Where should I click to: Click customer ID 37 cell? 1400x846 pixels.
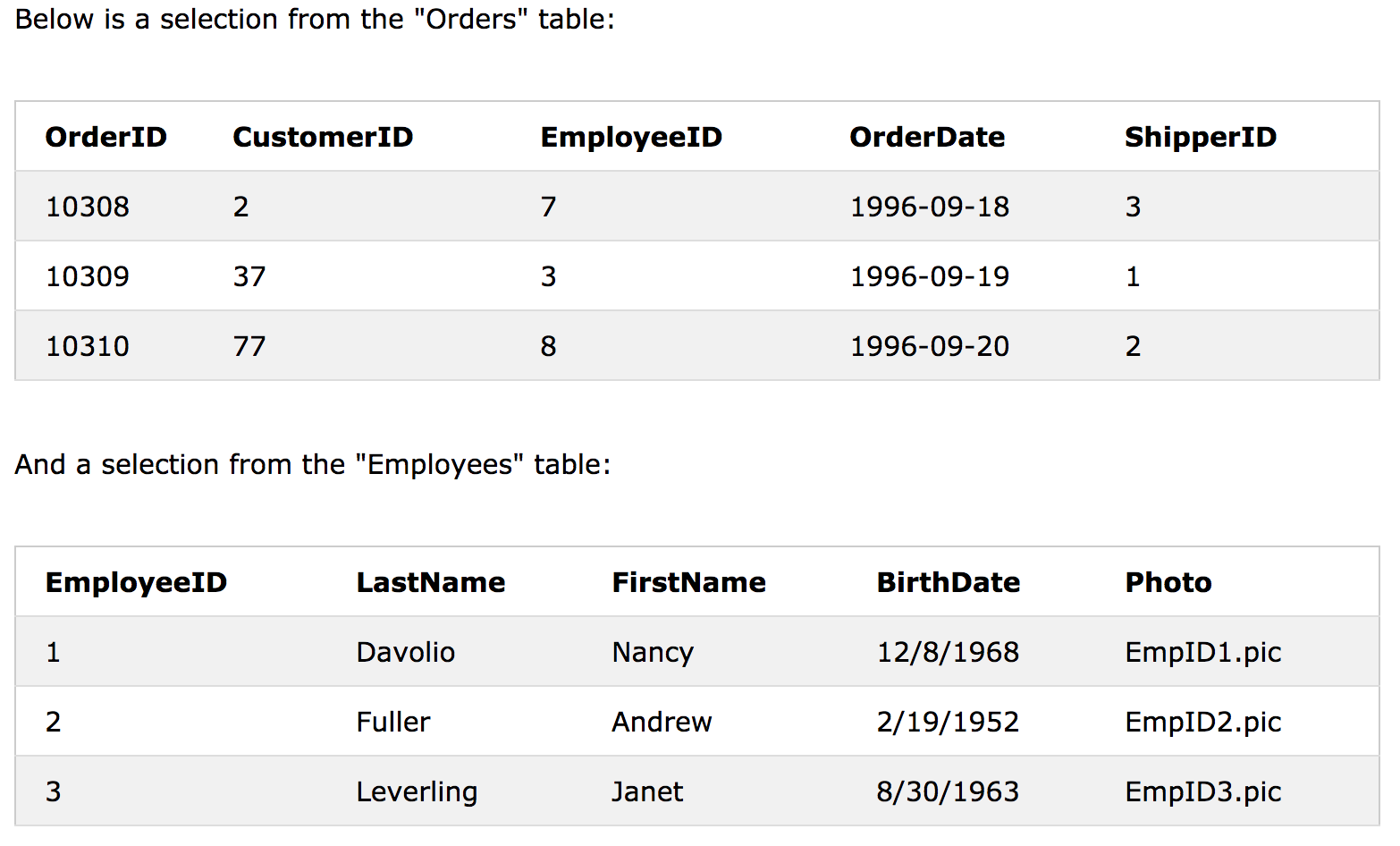coord(249,276)
